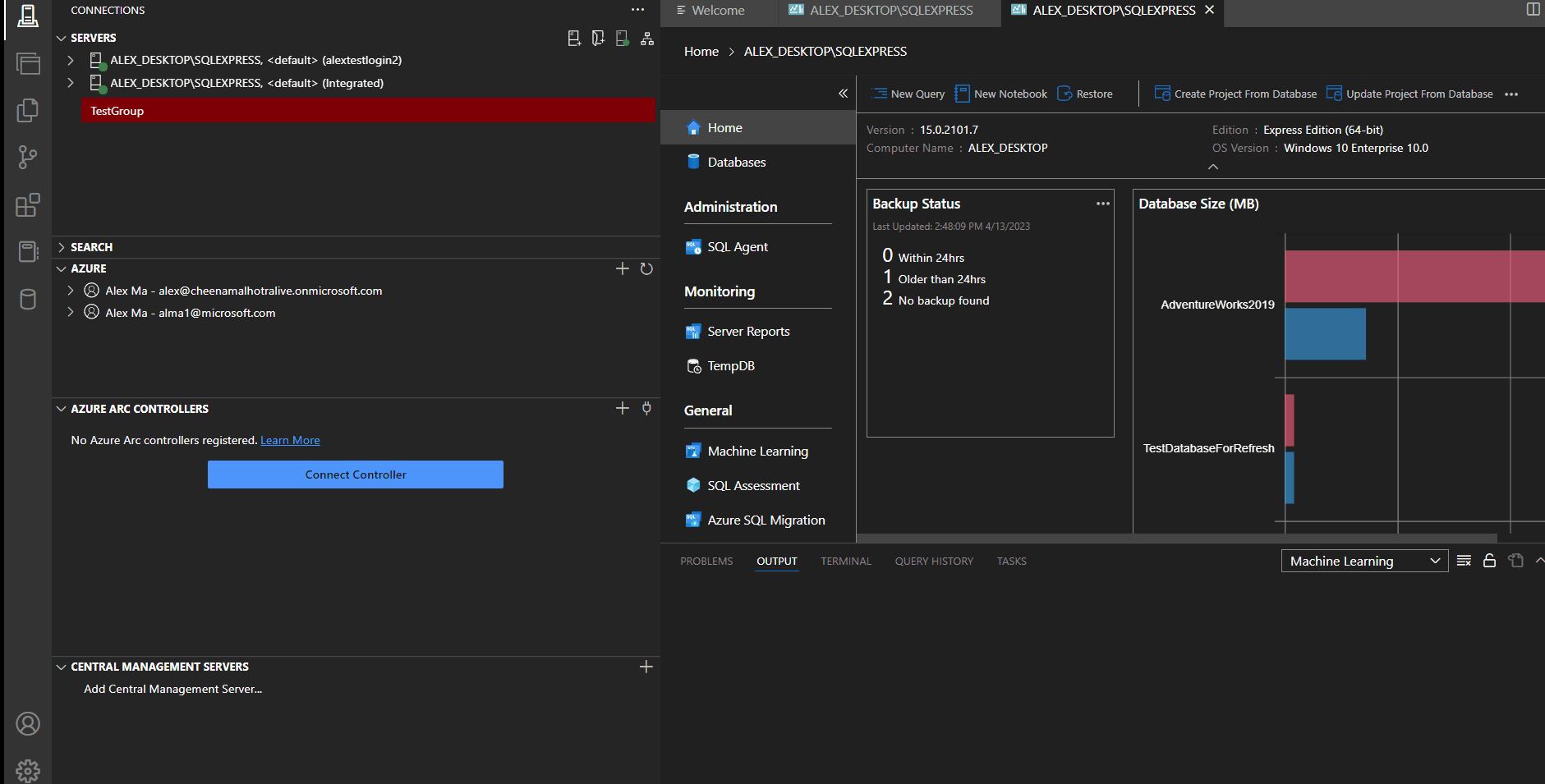1545x784 pixels.
Task: Select the QUERY HISTORY panel tab
Action: pyautogui.click(x=933, y=561)
